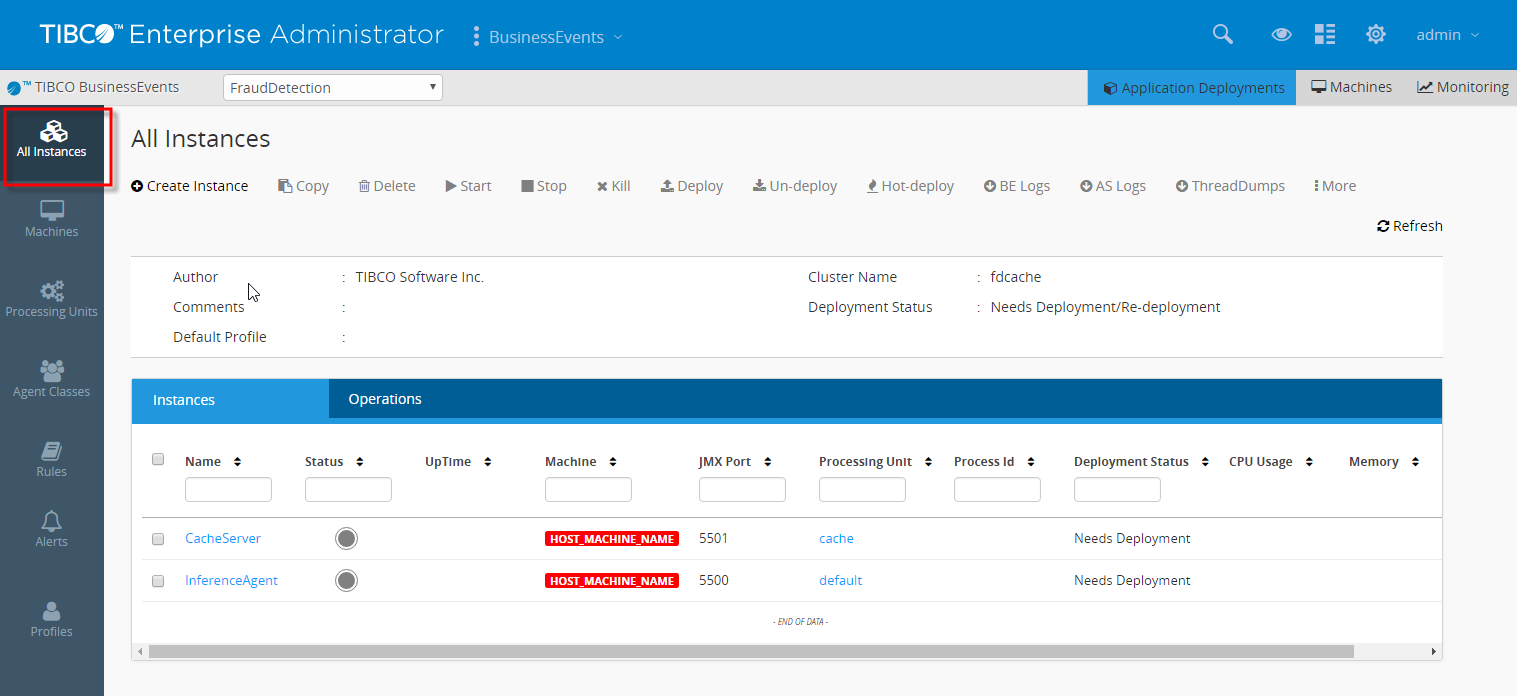Viewport: 1517px width, 696px height.
Task: Sort by the Deployment Status column
Action: tap(1205, 462)
